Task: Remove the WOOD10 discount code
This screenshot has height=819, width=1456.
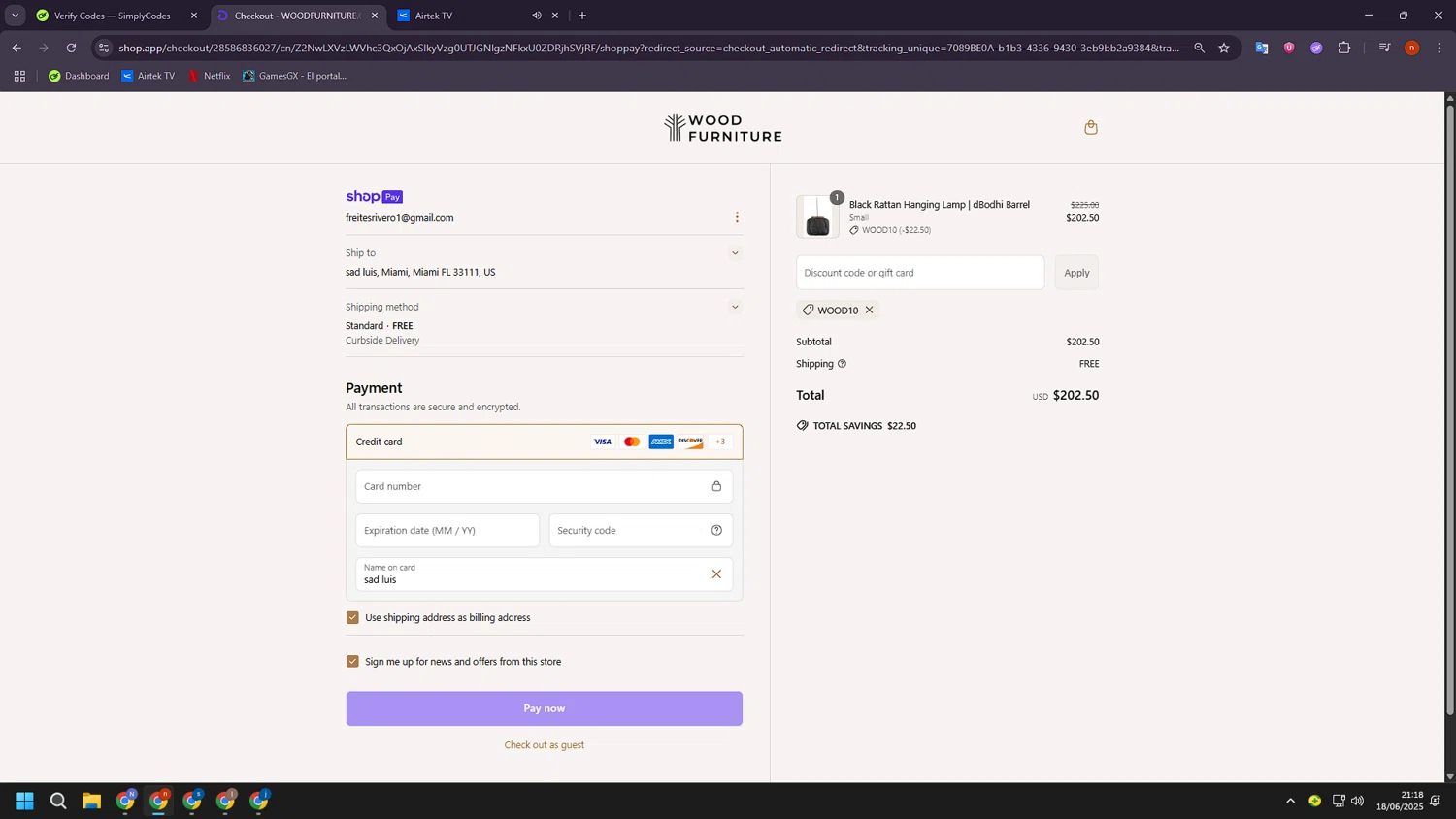Action: pos(870,311)
